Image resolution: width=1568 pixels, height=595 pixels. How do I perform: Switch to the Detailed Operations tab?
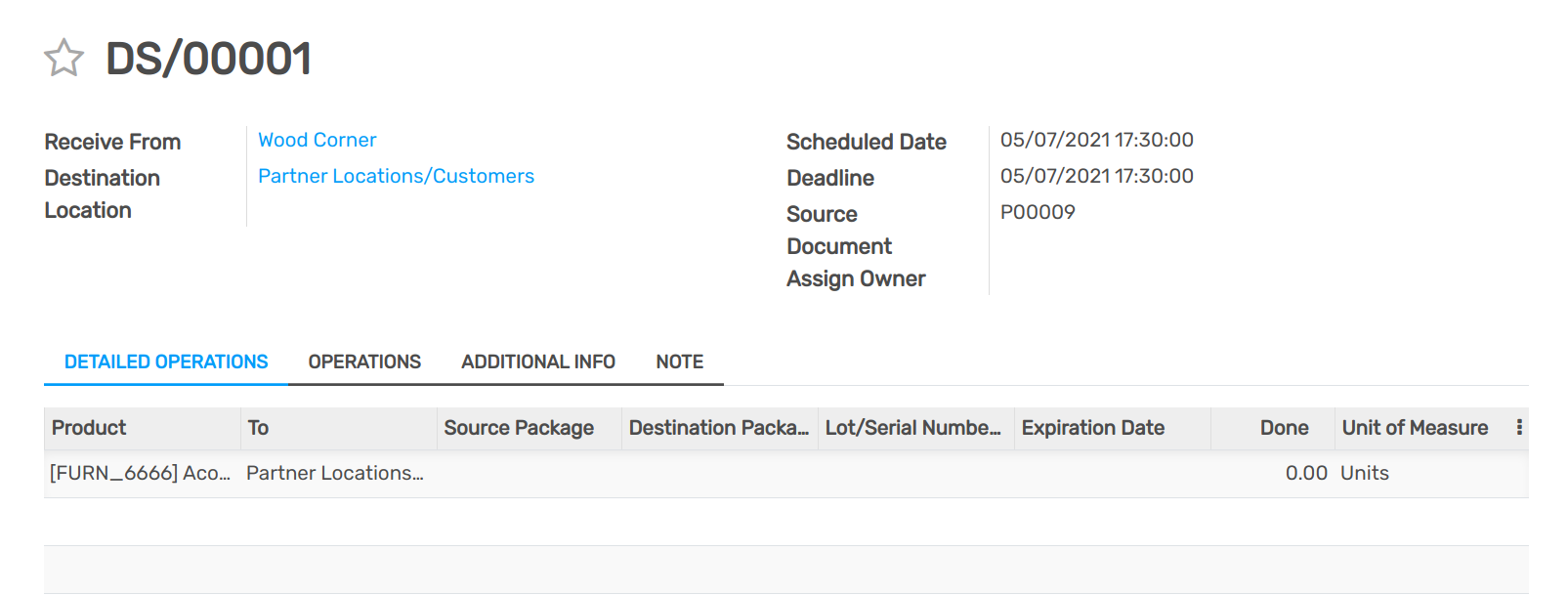(x=166, y=361)
